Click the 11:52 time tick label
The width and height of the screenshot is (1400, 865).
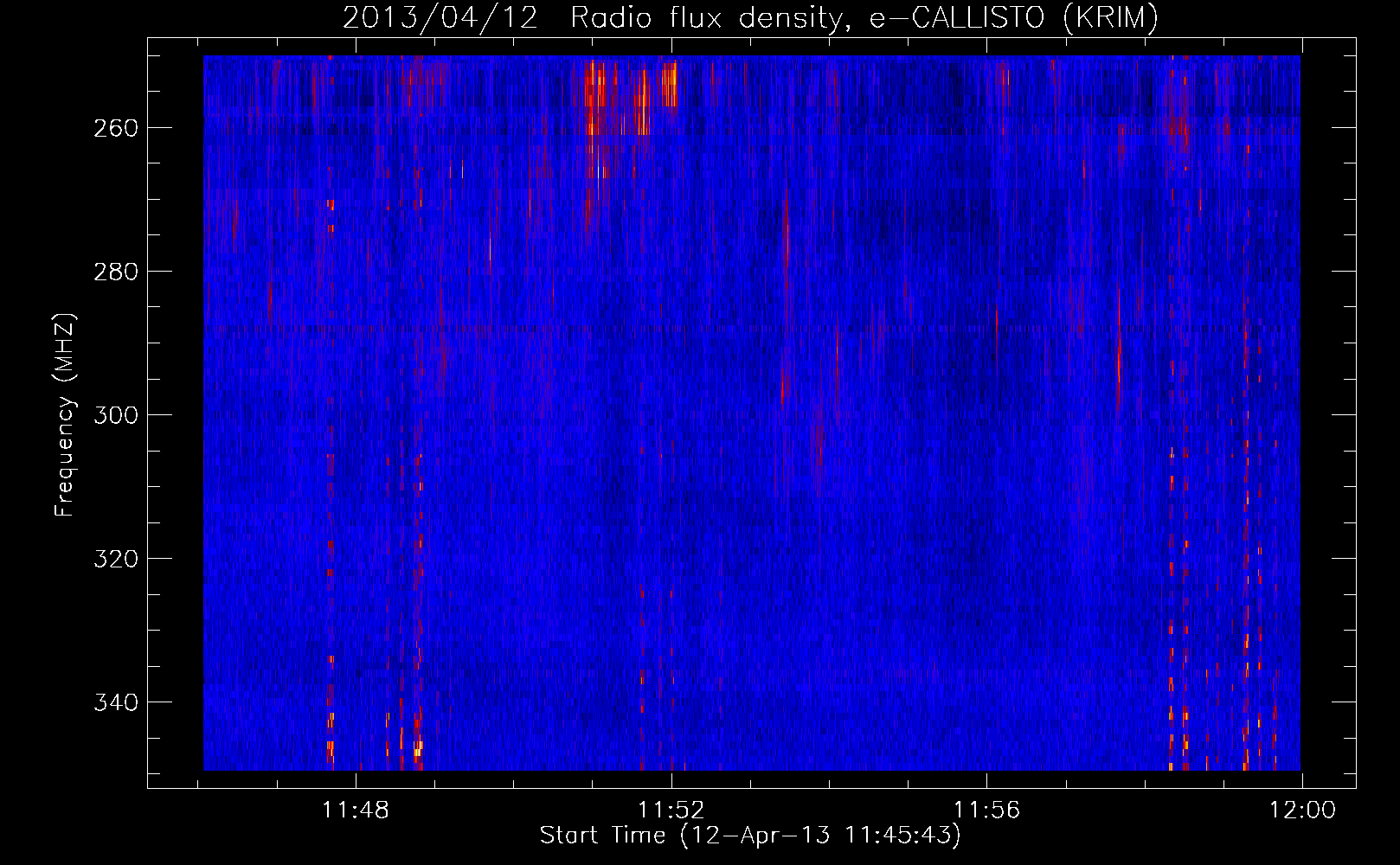(x=671, y=811)
